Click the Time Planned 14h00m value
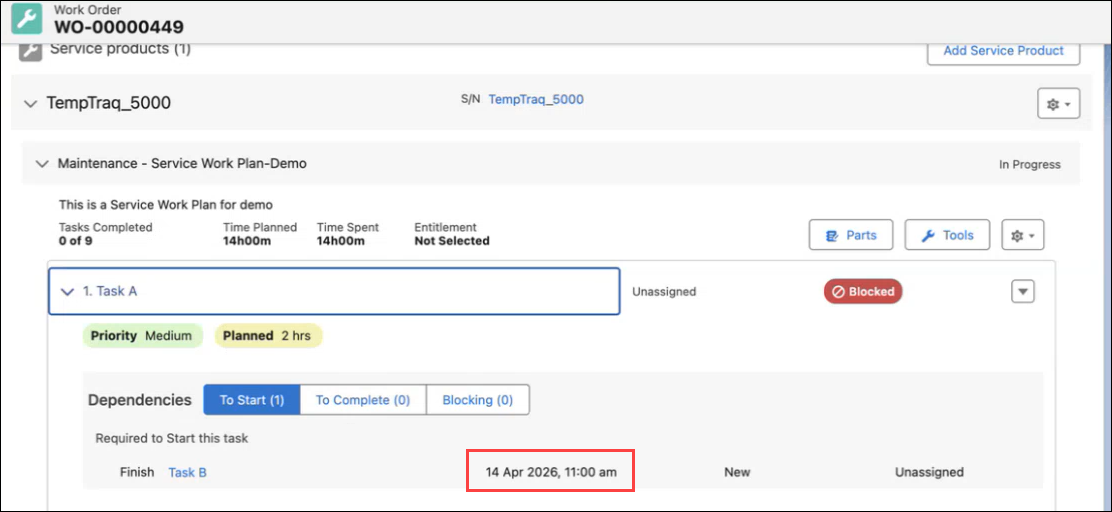Viewport: 1112px width, 512px height. (247, 241)
